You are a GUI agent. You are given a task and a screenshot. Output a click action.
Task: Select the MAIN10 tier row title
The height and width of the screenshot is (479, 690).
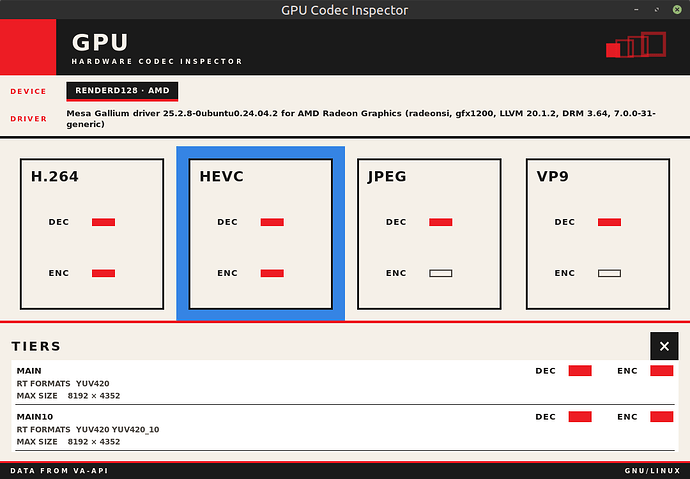coord(35,417)
